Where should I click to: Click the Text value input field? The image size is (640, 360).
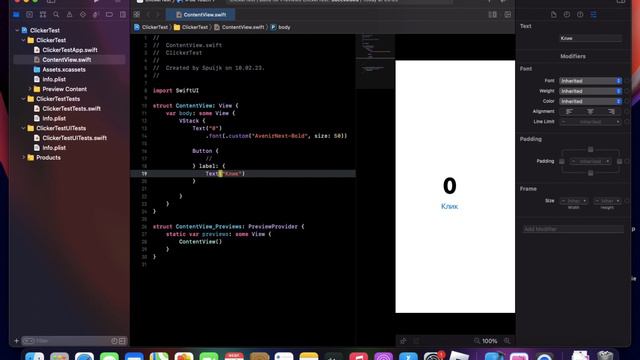pos(591,38)
